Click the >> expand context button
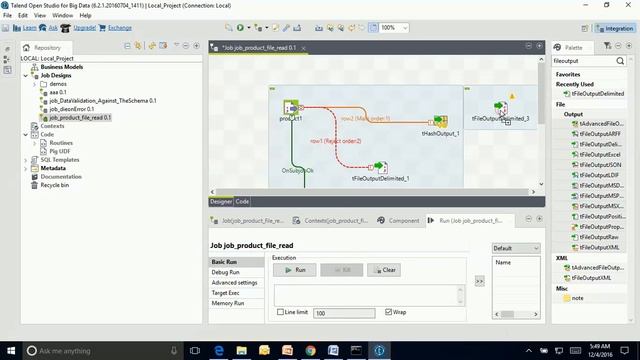640x360 pixels. 480,281
